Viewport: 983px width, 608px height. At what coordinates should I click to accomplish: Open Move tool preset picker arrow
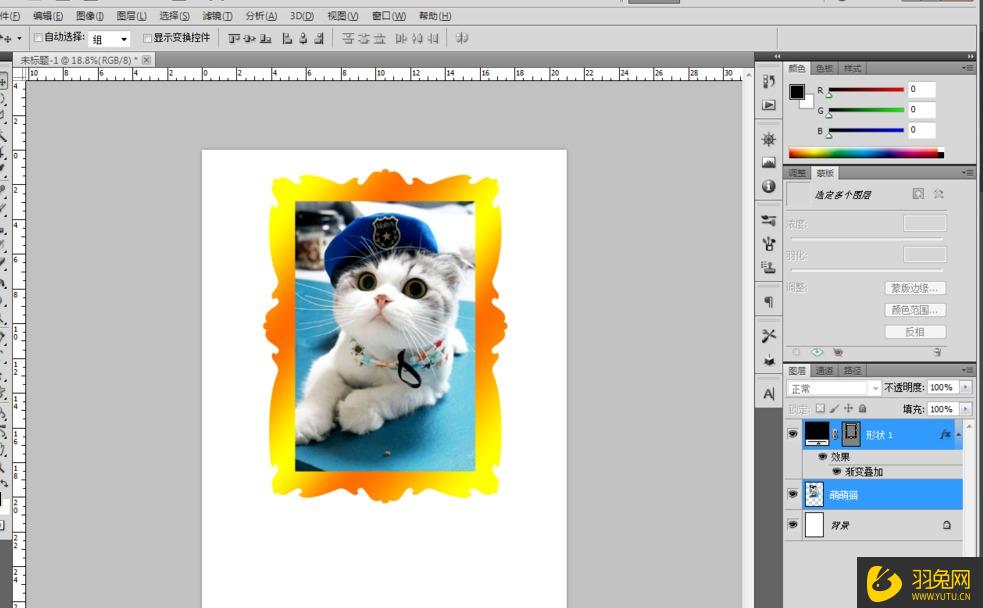19,38
